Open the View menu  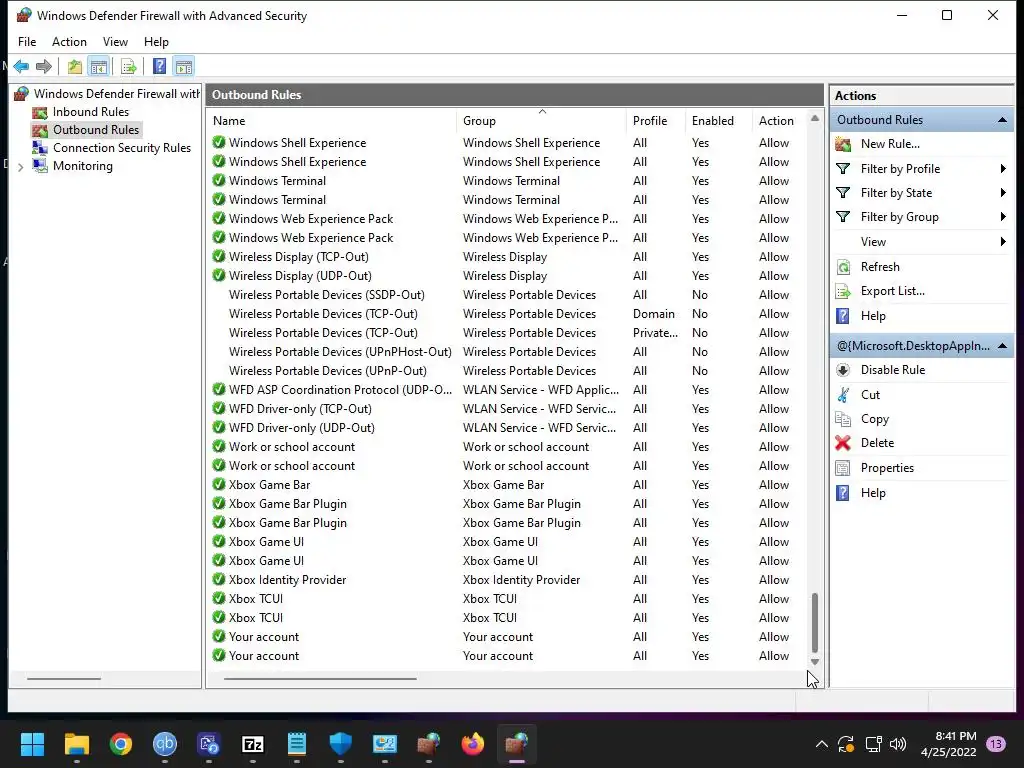click(x=115, y=42)
